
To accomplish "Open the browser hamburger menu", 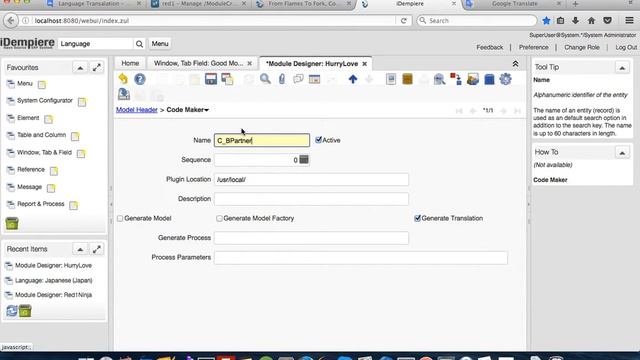I will click(629, 20).
